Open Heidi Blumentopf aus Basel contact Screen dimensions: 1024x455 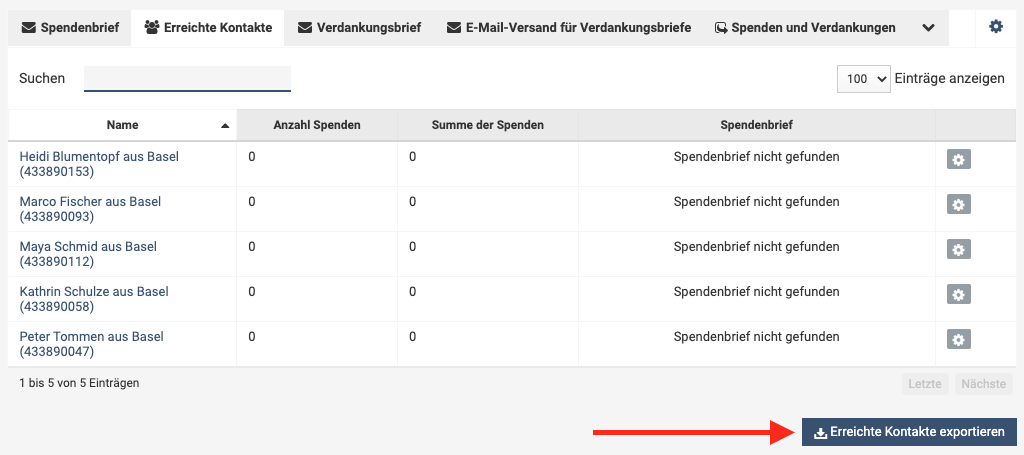99,157
